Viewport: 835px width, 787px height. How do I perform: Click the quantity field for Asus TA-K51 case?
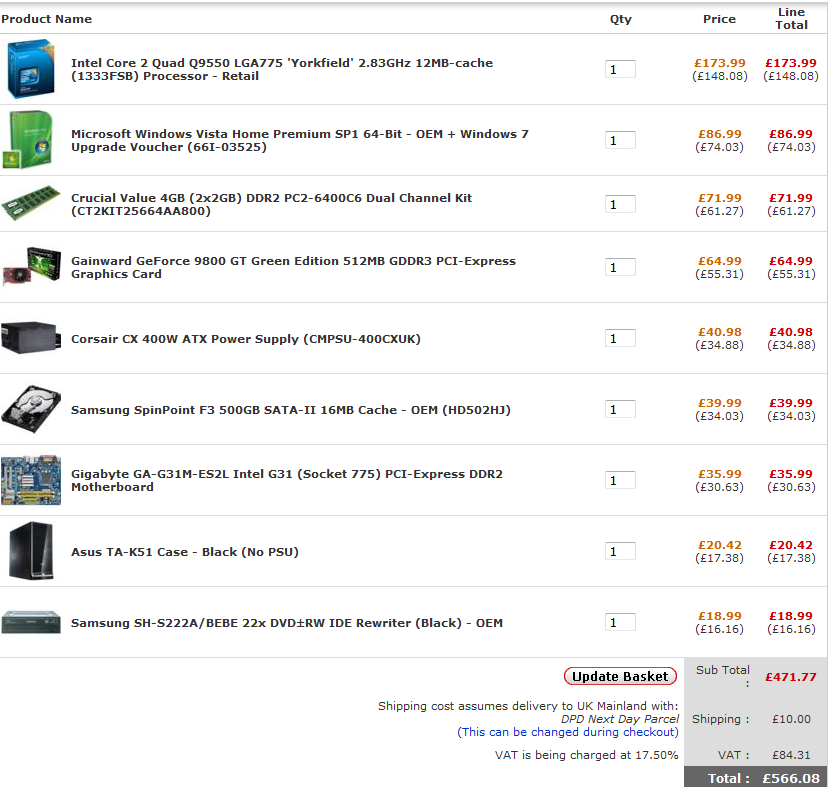[620, 552]
